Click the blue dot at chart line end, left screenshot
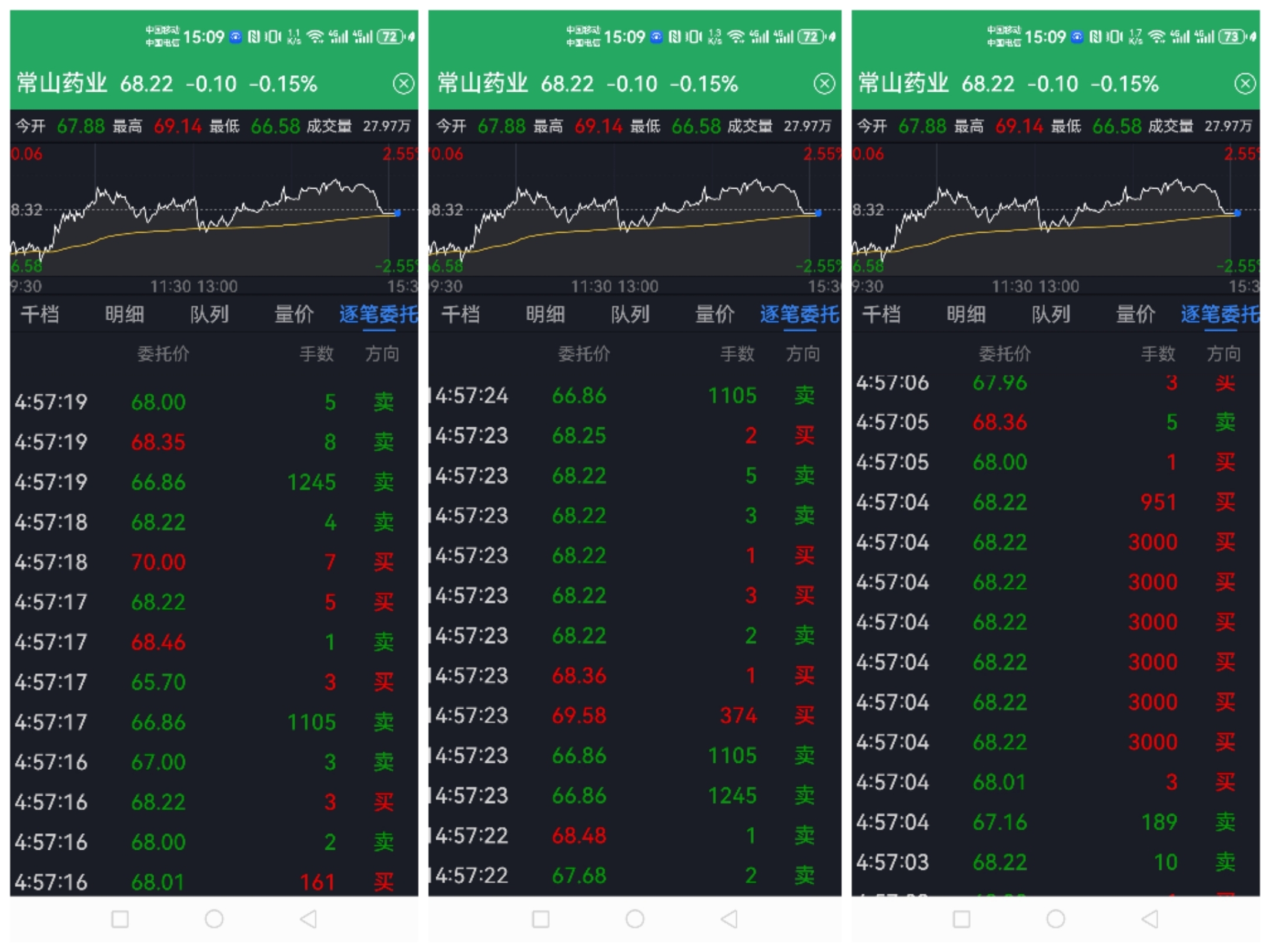1270x952 pixels. pos(397,213)
